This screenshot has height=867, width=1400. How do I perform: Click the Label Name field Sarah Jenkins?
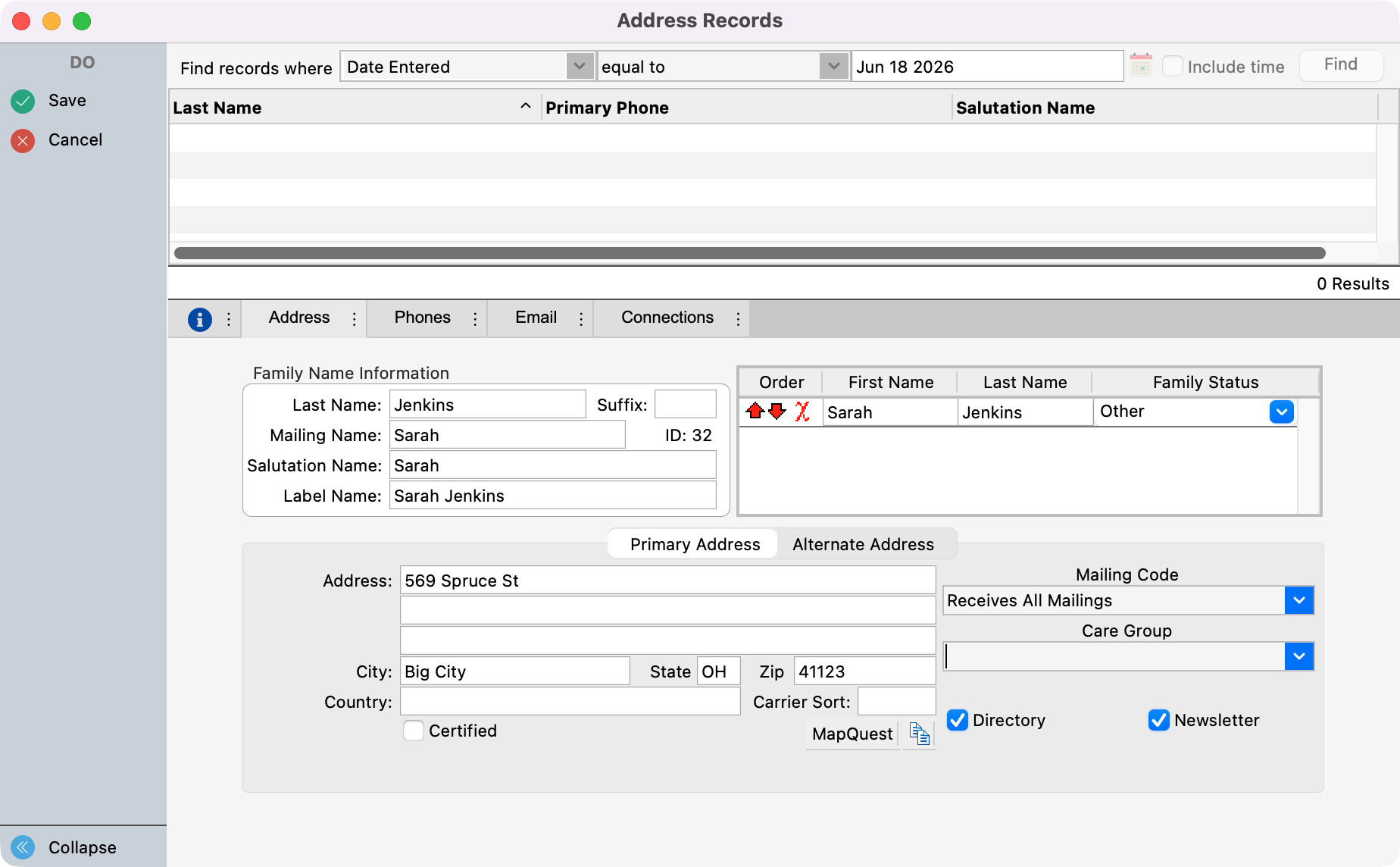[553, 496]
